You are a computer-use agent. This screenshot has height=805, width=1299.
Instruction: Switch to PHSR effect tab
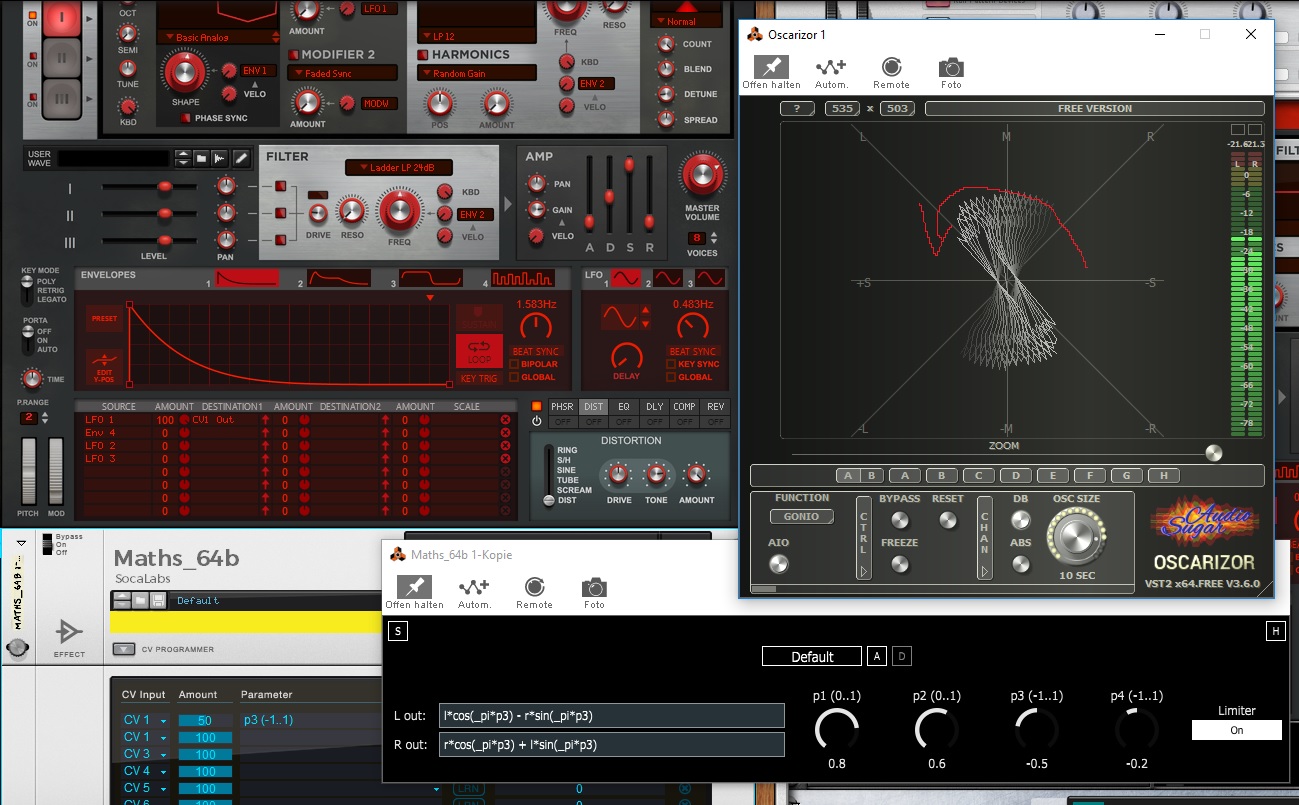click(x=562, y=407)
